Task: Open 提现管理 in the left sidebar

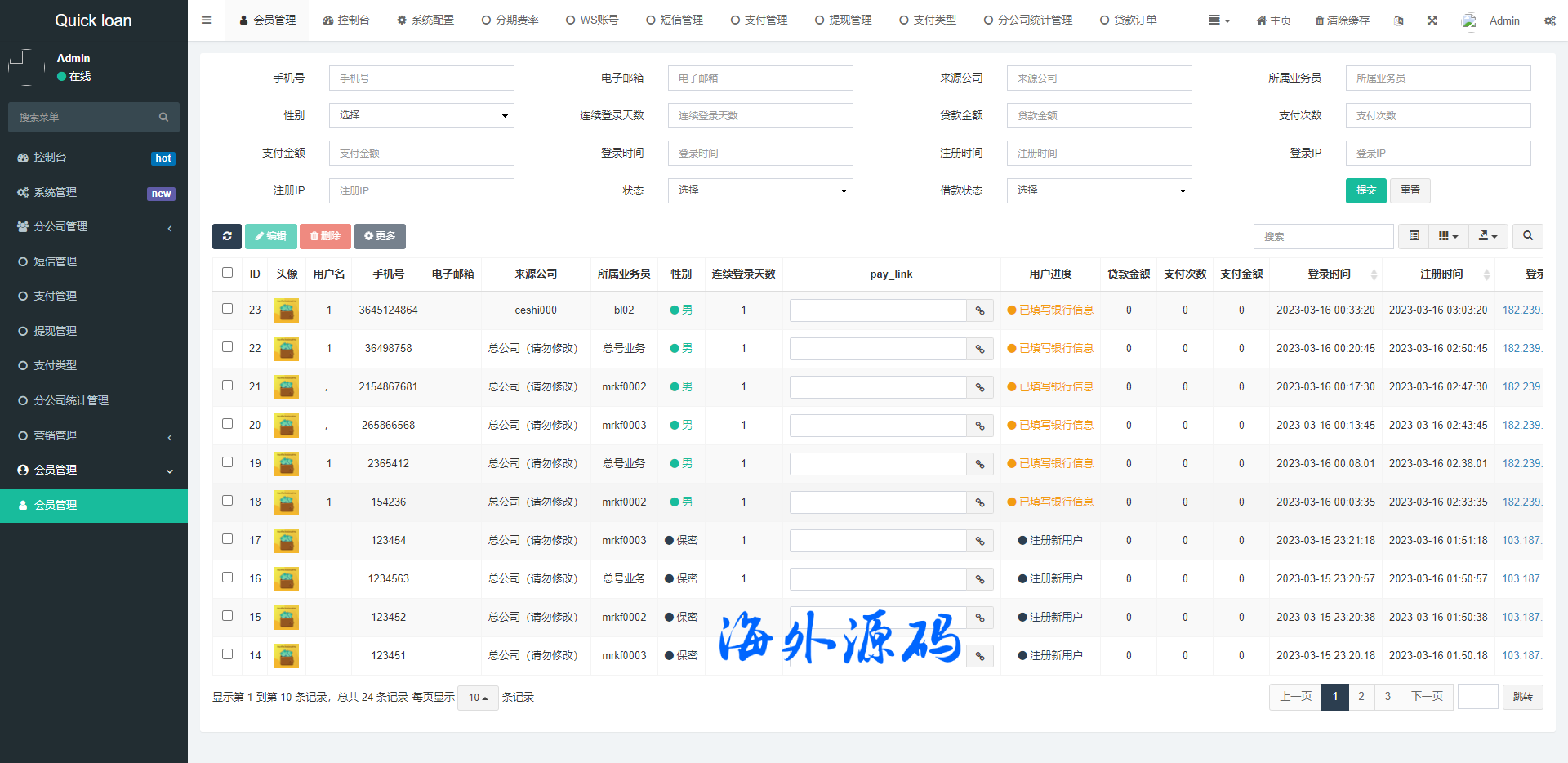Action: click(x=55, y=331)
